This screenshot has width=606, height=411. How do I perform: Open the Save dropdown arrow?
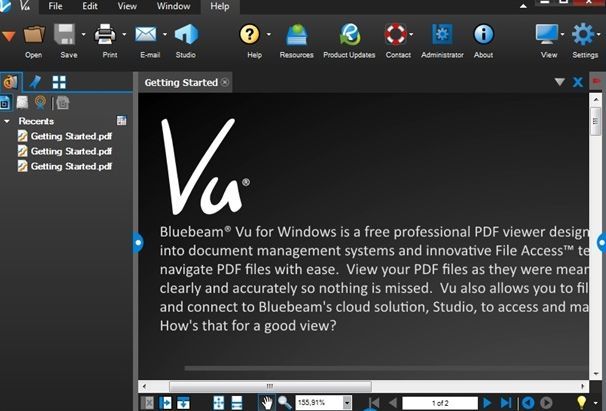(83, 34)
